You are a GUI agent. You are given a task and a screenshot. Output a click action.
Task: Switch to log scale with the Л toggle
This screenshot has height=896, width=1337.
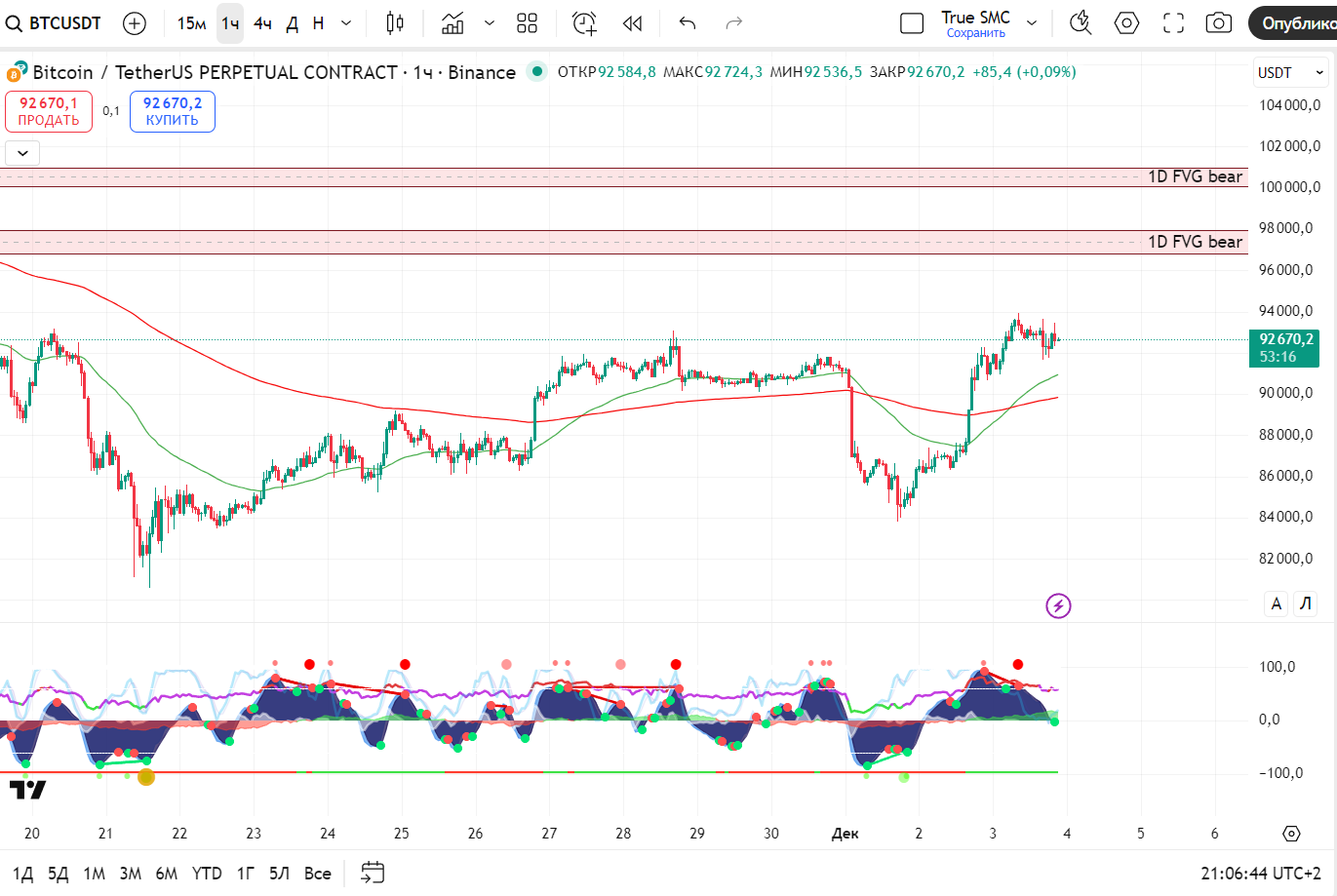coord(1305,604)
